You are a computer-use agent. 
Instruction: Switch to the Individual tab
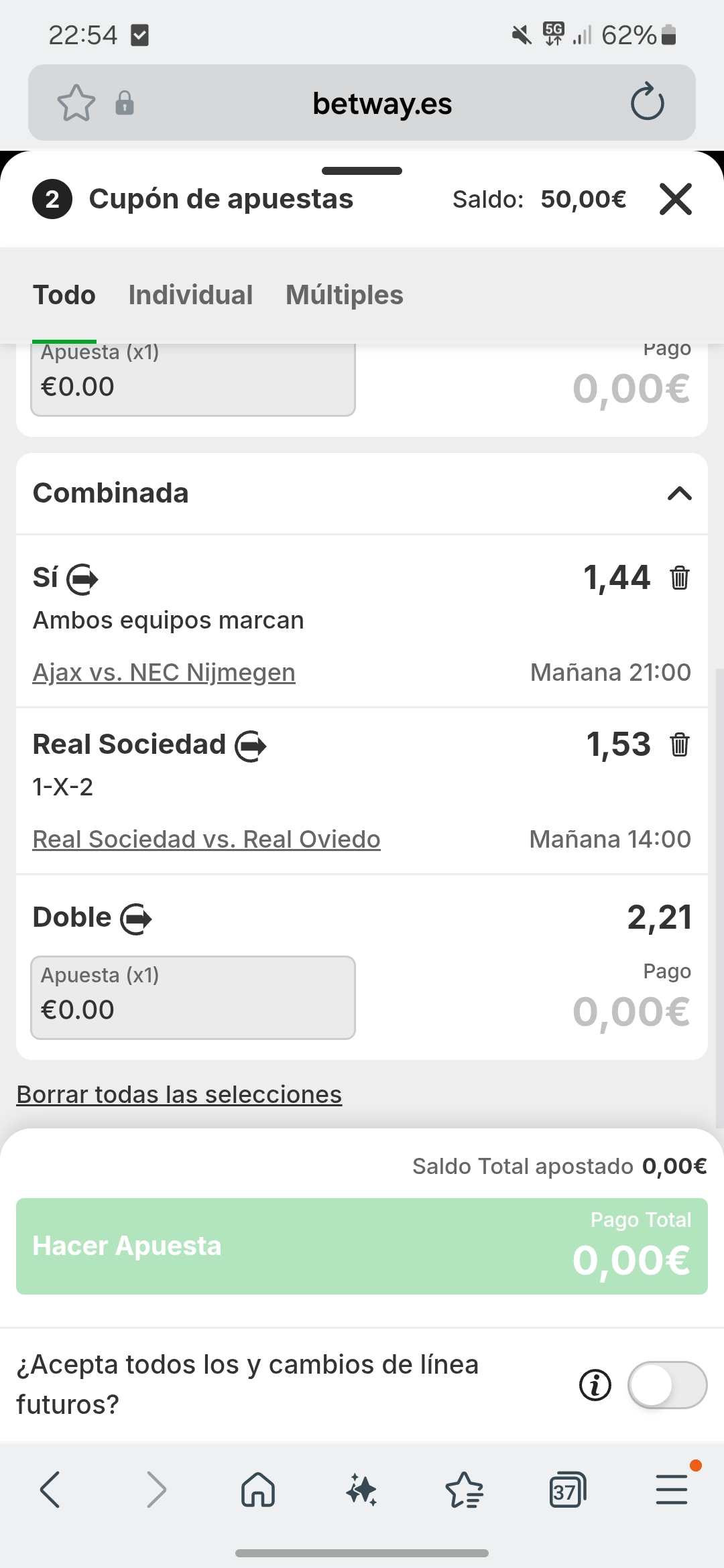tap(190, 295)
